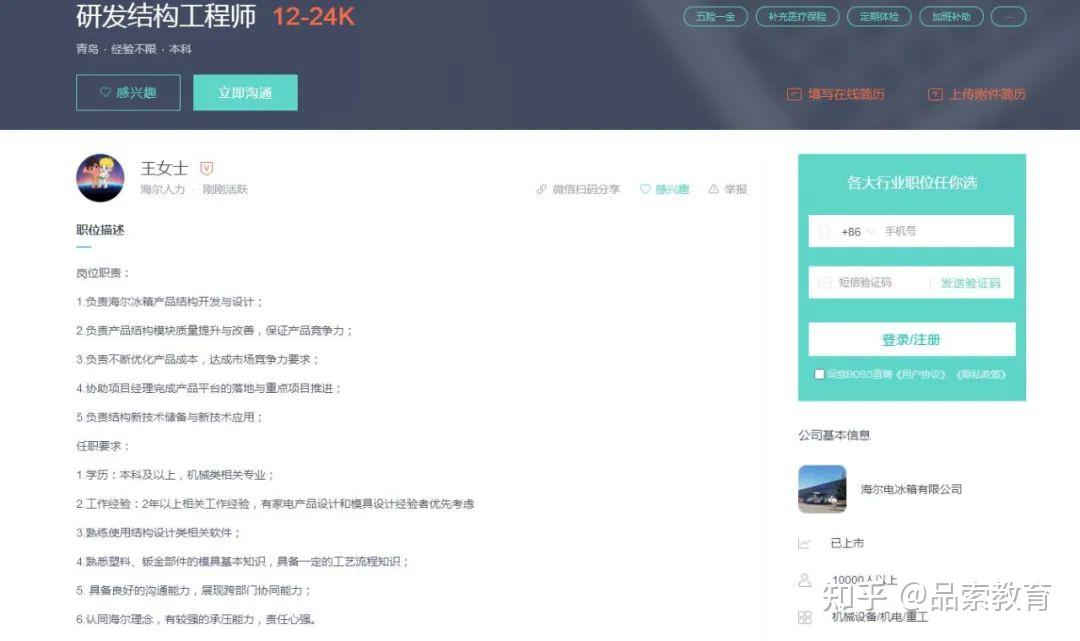Click the 定期体检 benefit tag
Image resolution: width=1080 pixels, height=641 pixels.
pyautogui.click(x=879, y=17)
